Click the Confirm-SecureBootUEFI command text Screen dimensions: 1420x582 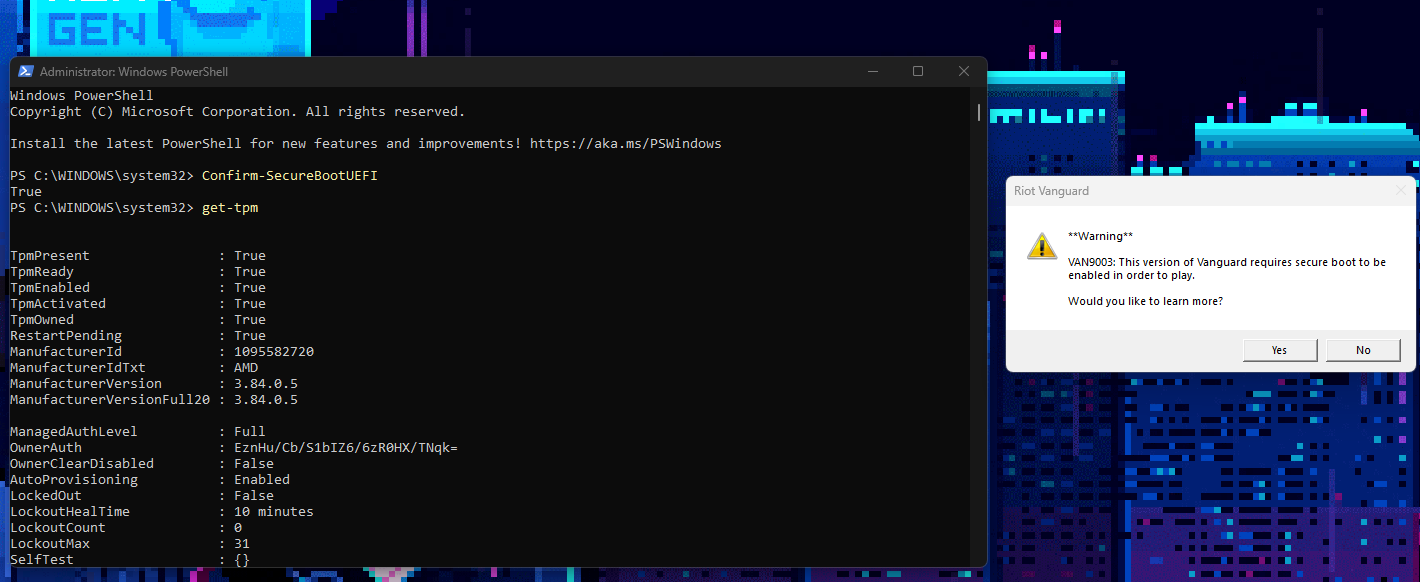[x=290, y=176]
